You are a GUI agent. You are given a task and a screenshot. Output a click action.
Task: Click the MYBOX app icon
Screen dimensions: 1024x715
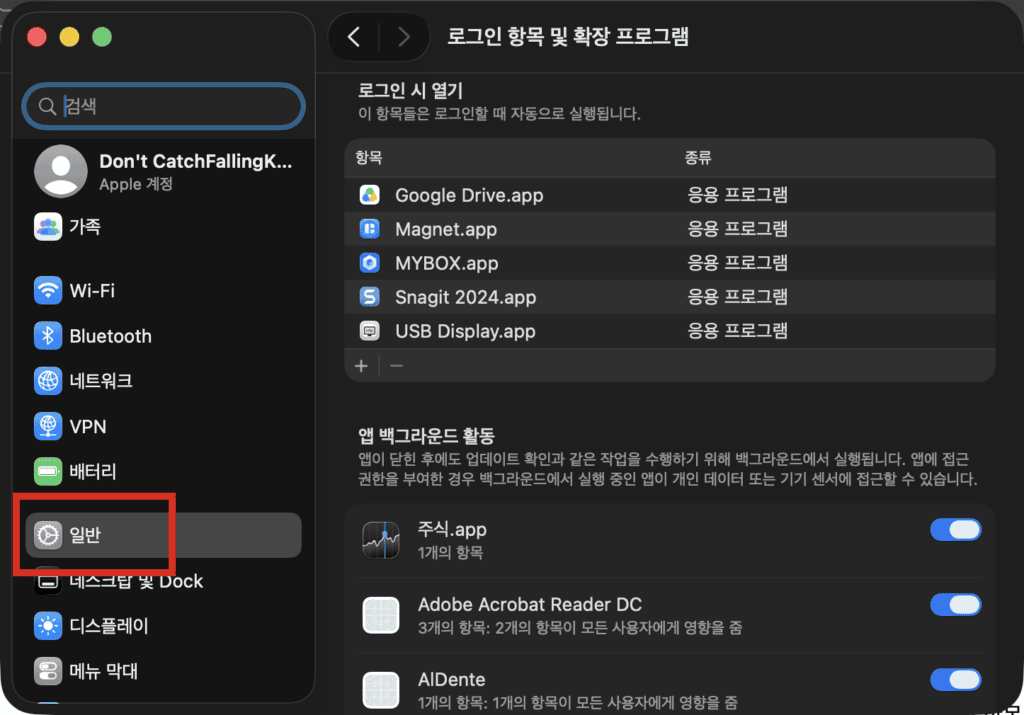pyautogui.click(x=370, y=262)
